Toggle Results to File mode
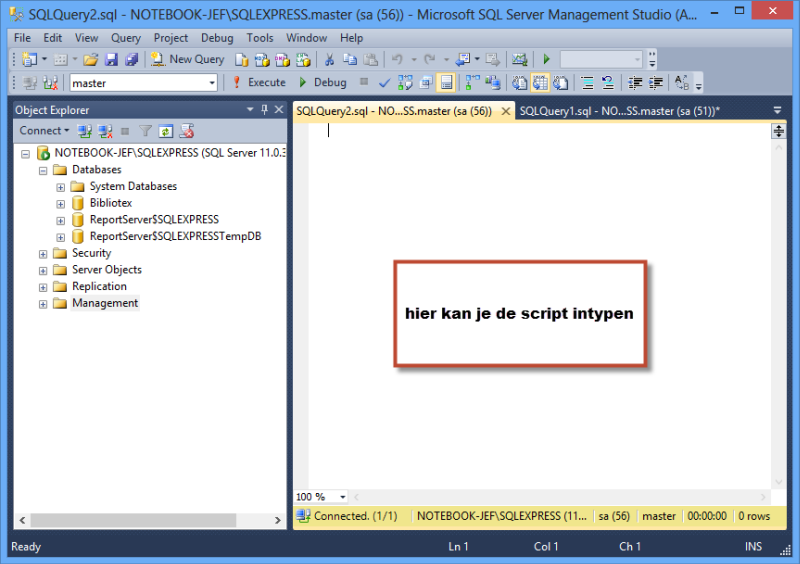The image size is (800, 564). click(x=560, y=83)
